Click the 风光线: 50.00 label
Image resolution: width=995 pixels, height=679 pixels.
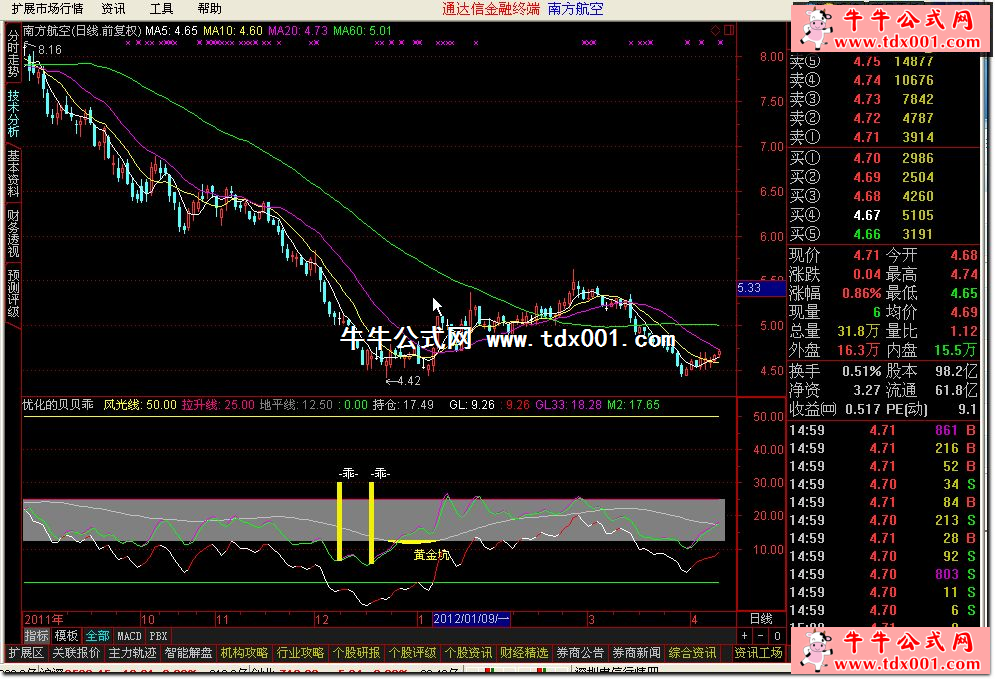140,404
